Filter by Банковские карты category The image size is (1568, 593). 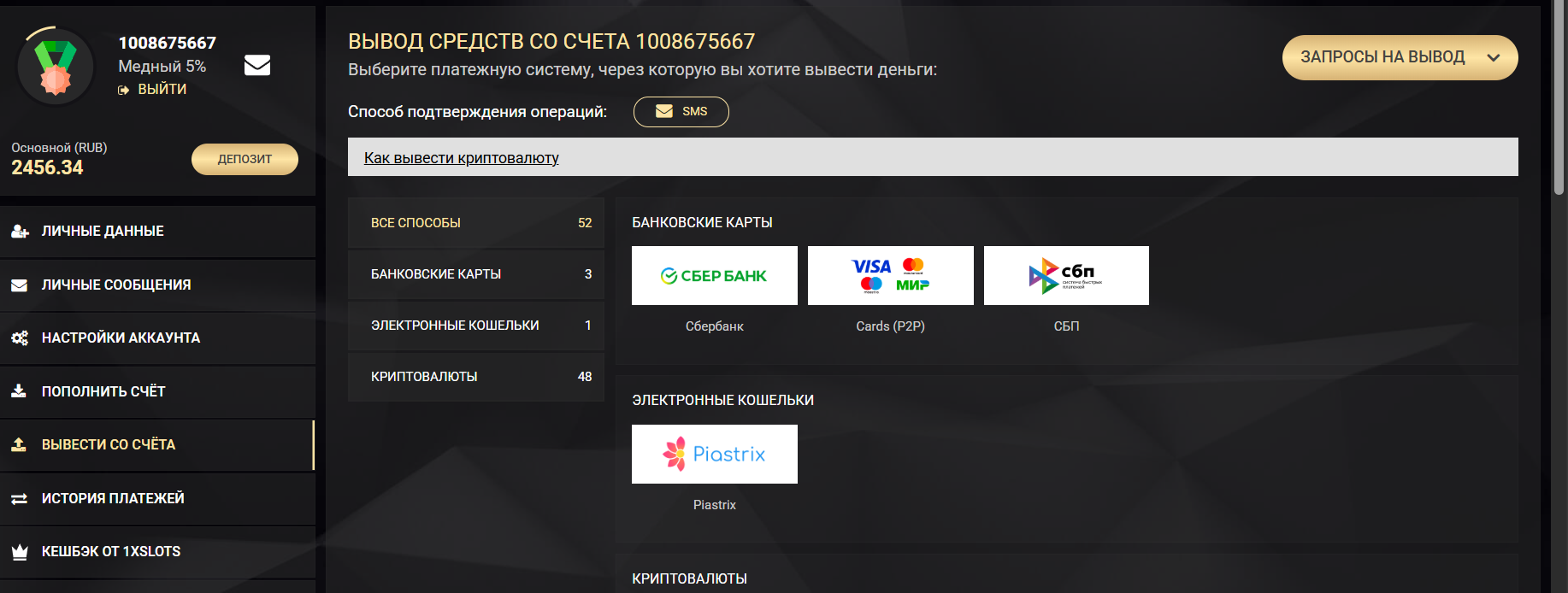pyautogui.click(x=475, y=274)
